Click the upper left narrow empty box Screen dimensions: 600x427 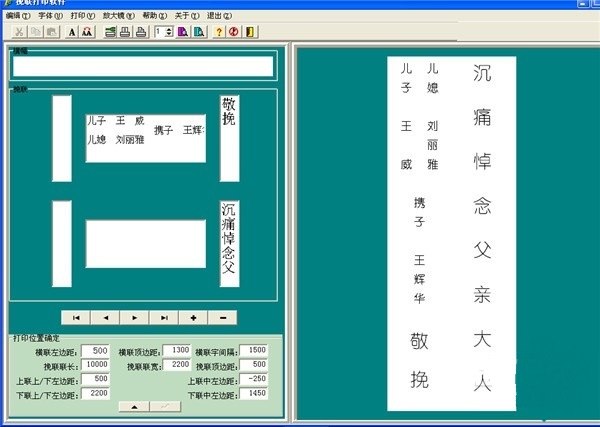62,139
